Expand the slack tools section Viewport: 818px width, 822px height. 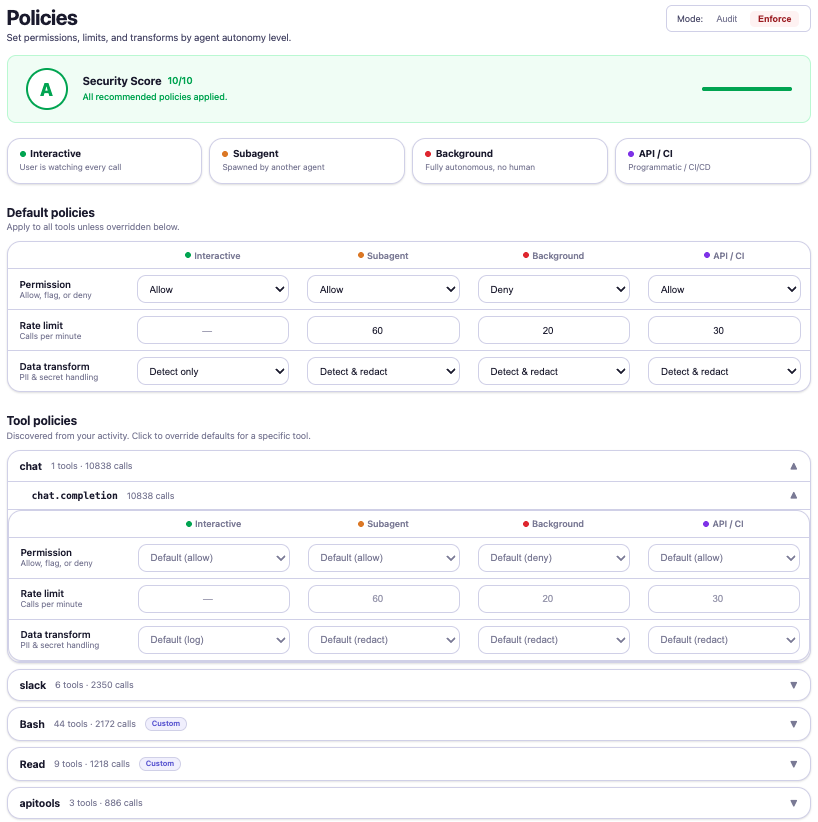pyautogui.click(x=409, y=685)
